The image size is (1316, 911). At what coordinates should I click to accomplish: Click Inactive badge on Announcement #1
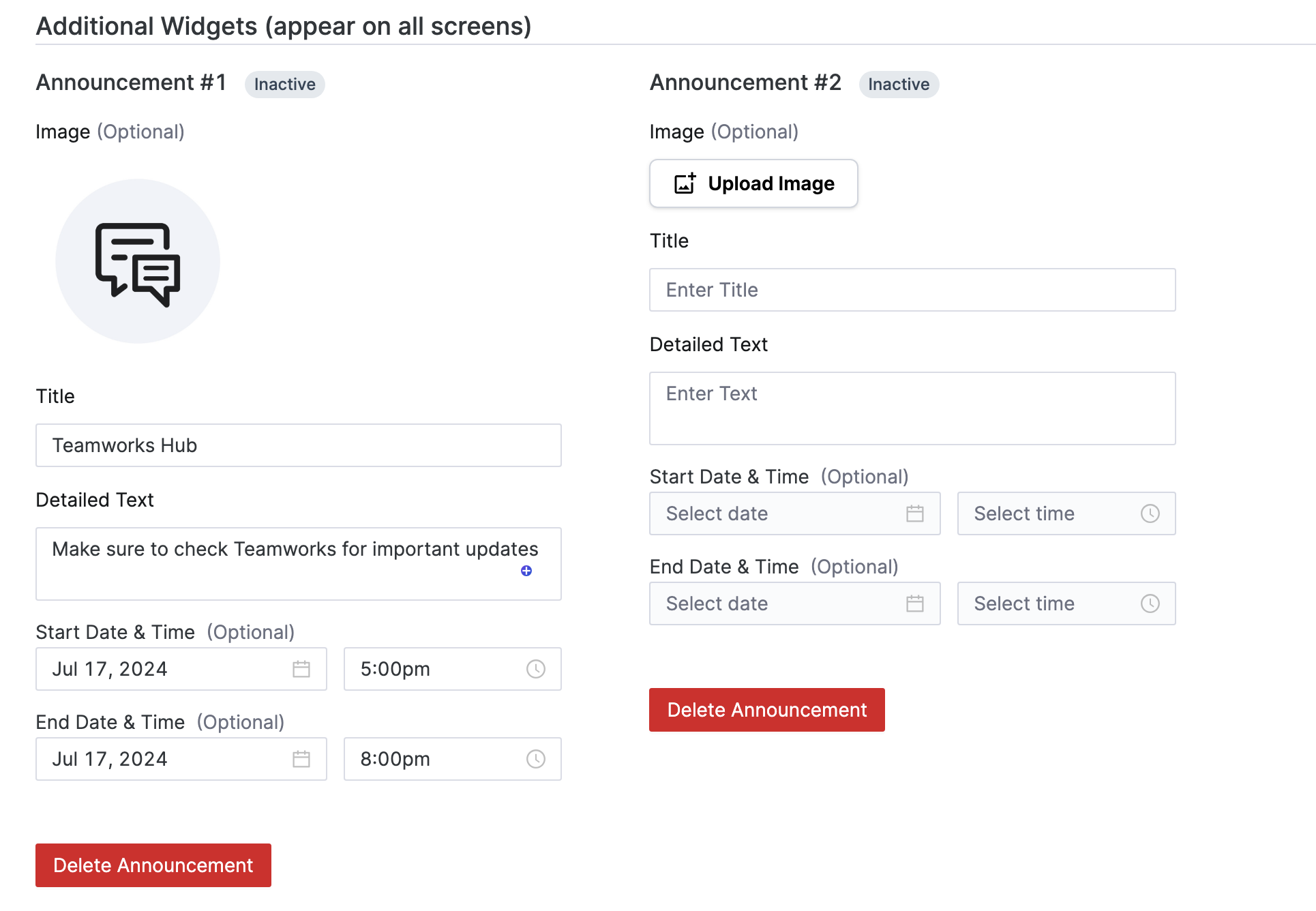coord(284,85)
